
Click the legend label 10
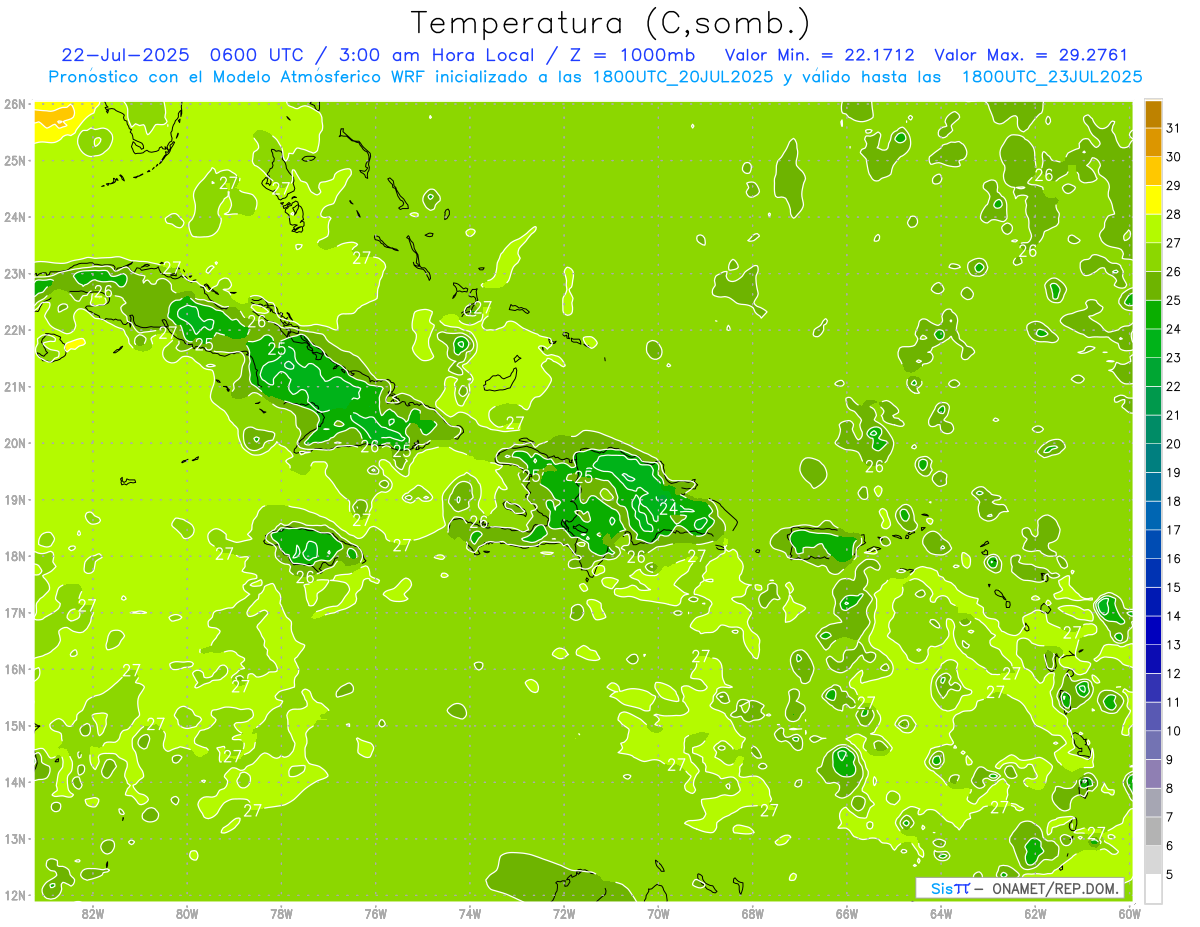pos(1173,730)
